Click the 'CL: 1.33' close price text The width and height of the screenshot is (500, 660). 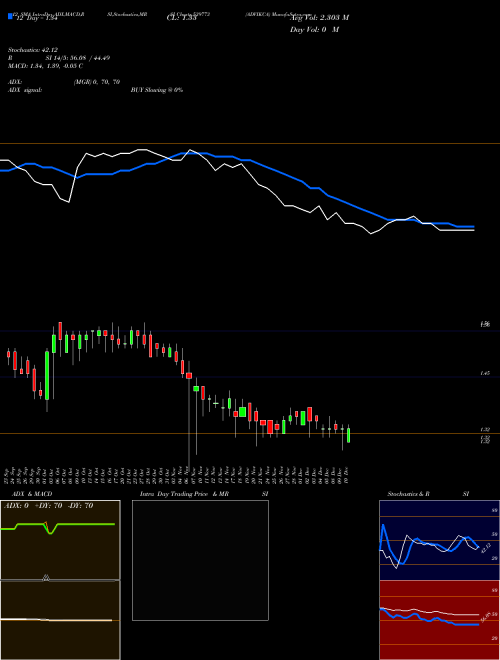point(182,18)
